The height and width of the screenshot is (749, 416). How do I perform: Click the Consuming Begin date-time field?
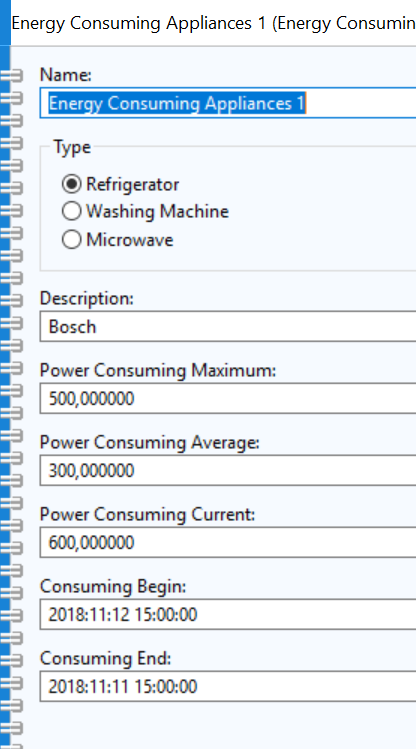pos(228,614)
